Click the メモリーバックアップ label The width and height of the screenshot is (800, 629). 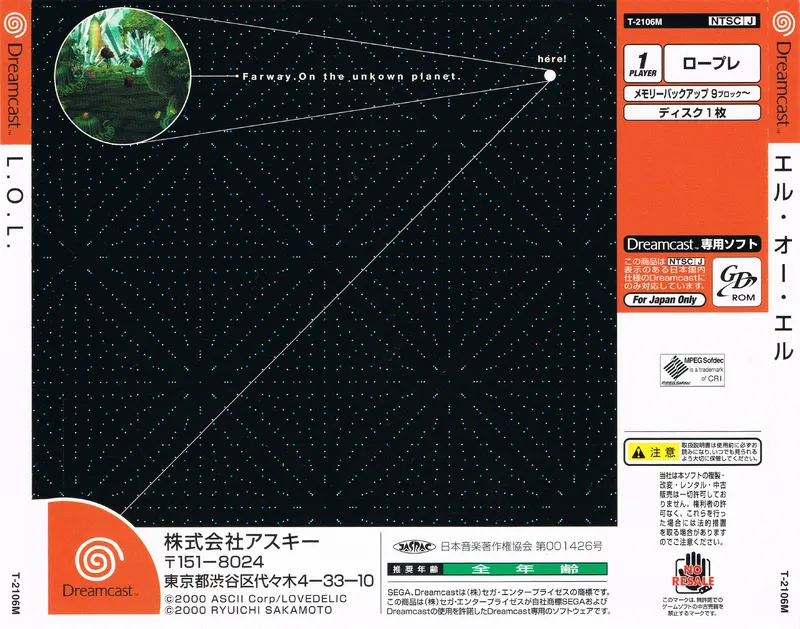pyautogui.click(x=692, y=93)
